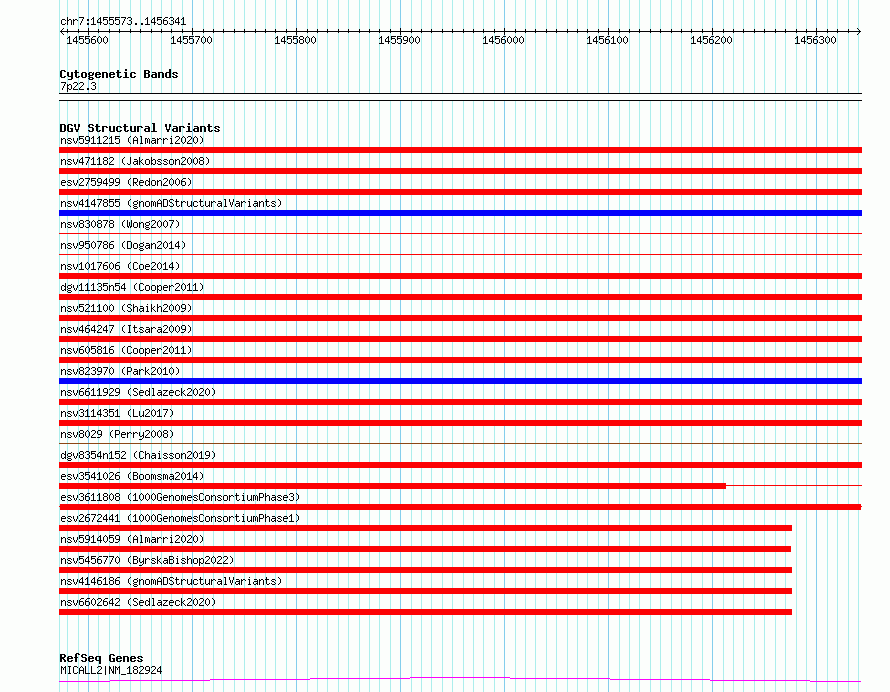This screenshot has height=692, width=890.
Task: Click the thick red bar under esv3541026
Action: coord(392,486)
